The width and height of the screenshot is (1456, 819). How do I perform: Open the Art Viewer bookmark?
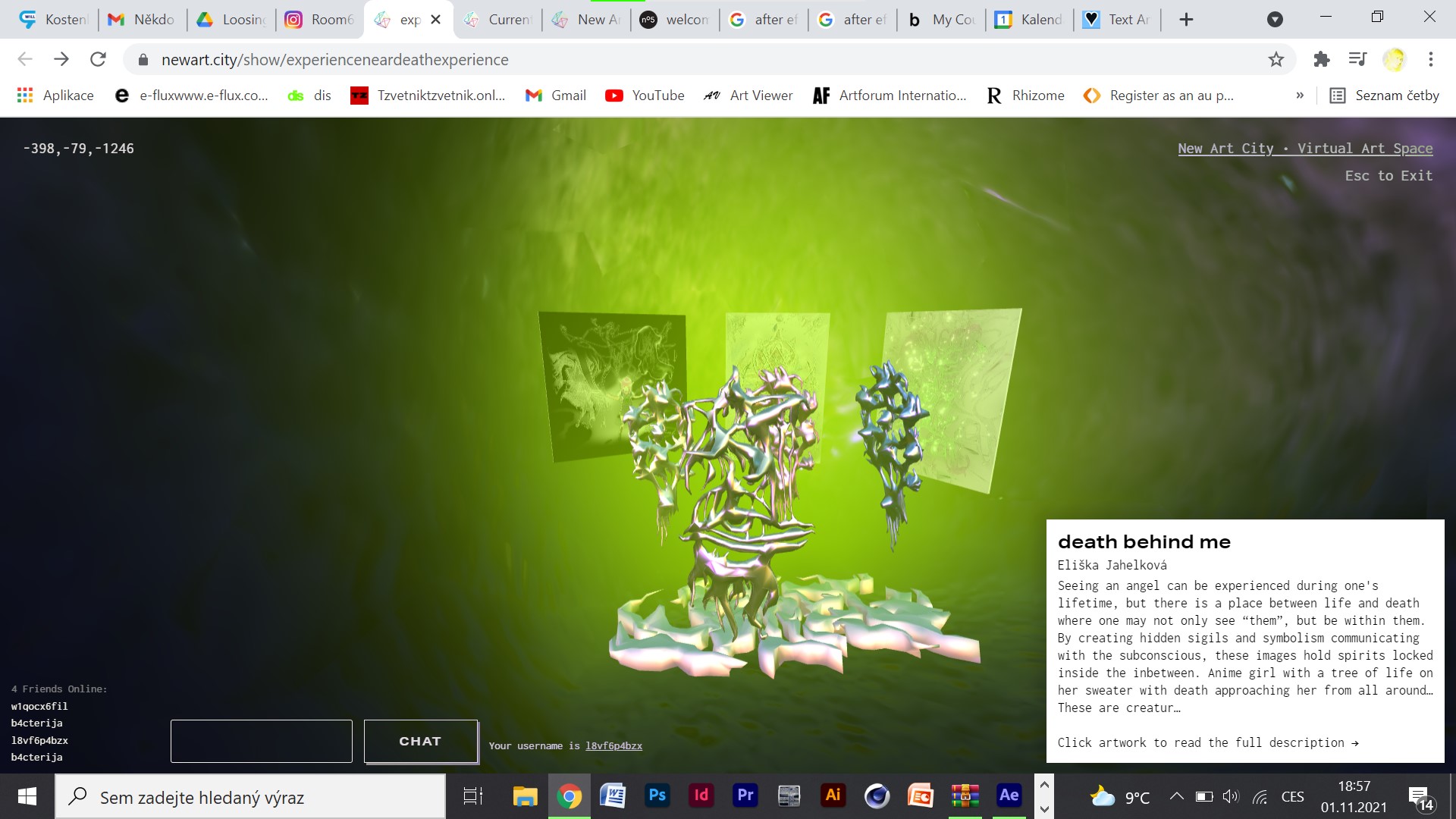tap(748, 96)
